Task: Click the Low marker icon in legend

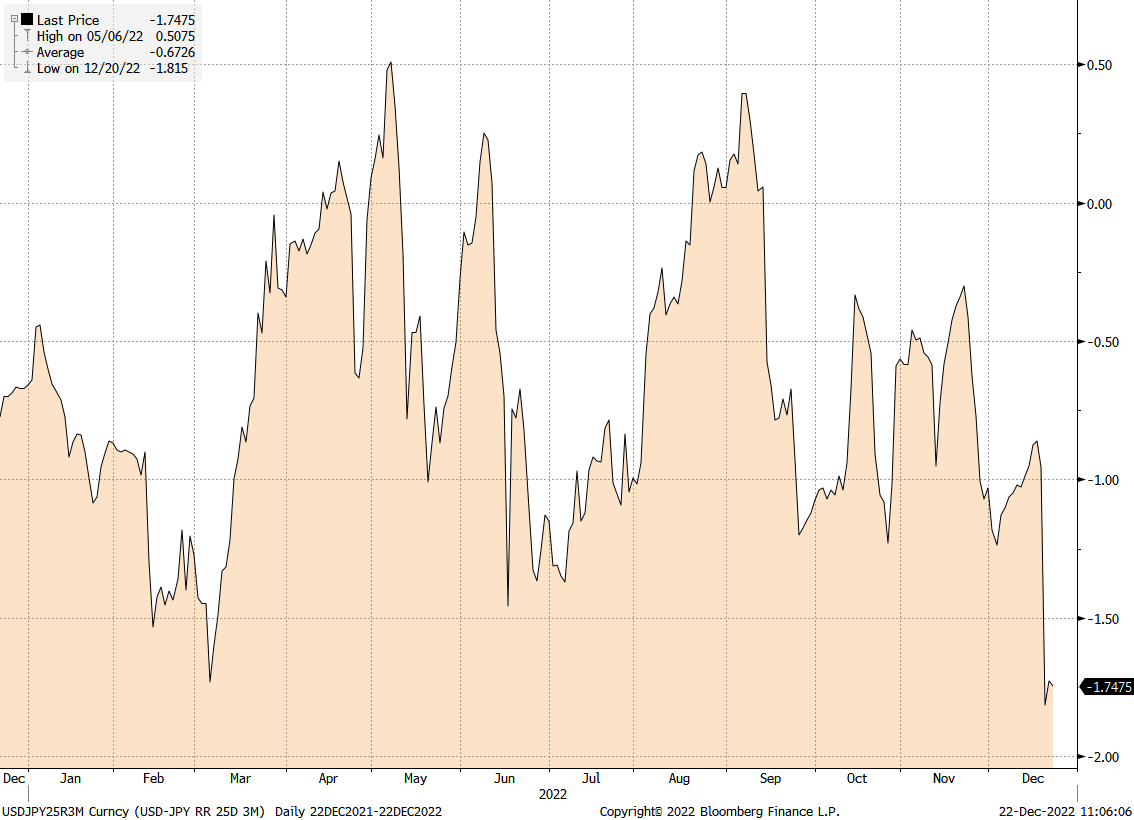Action: pyautogui.click(x=27, y=68)
